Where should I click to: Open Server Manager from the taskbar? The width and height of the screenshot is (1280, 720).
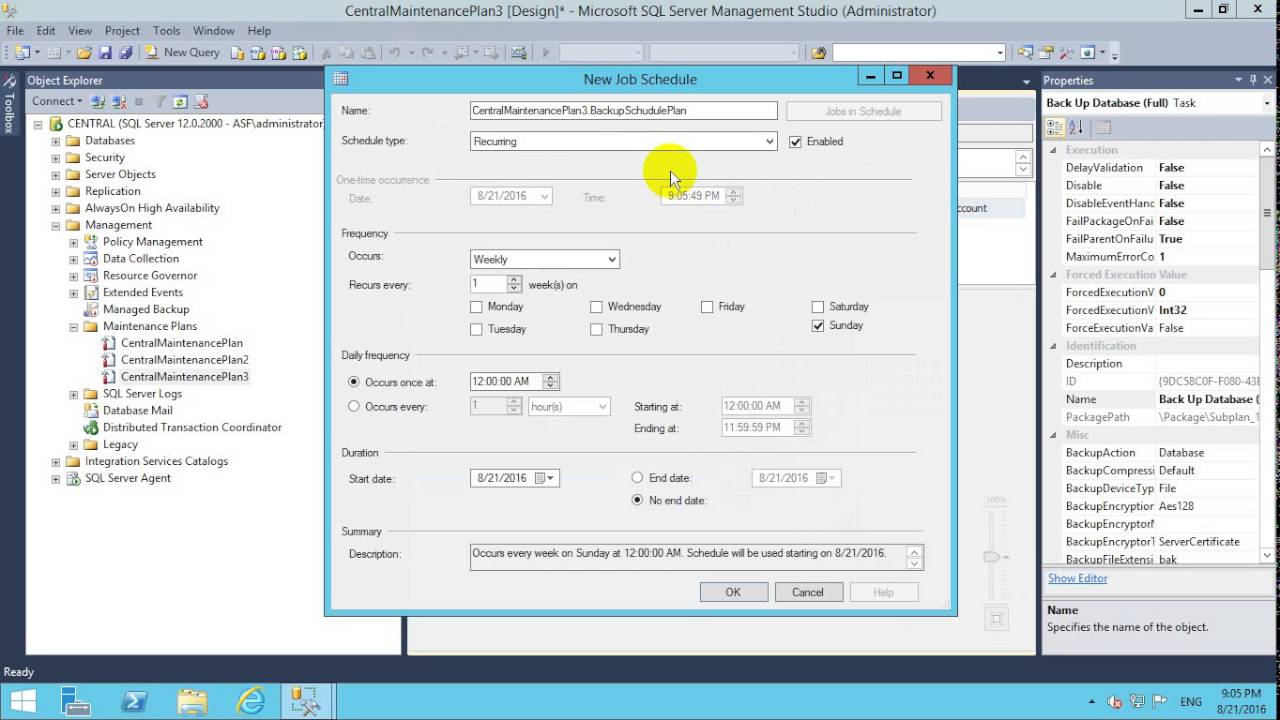(76, 700)
